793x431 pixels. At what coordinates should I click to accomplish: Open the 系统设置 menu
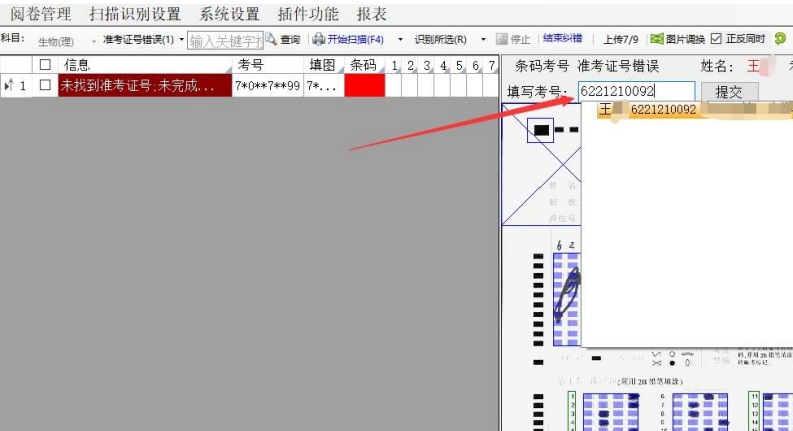point(229,14)
